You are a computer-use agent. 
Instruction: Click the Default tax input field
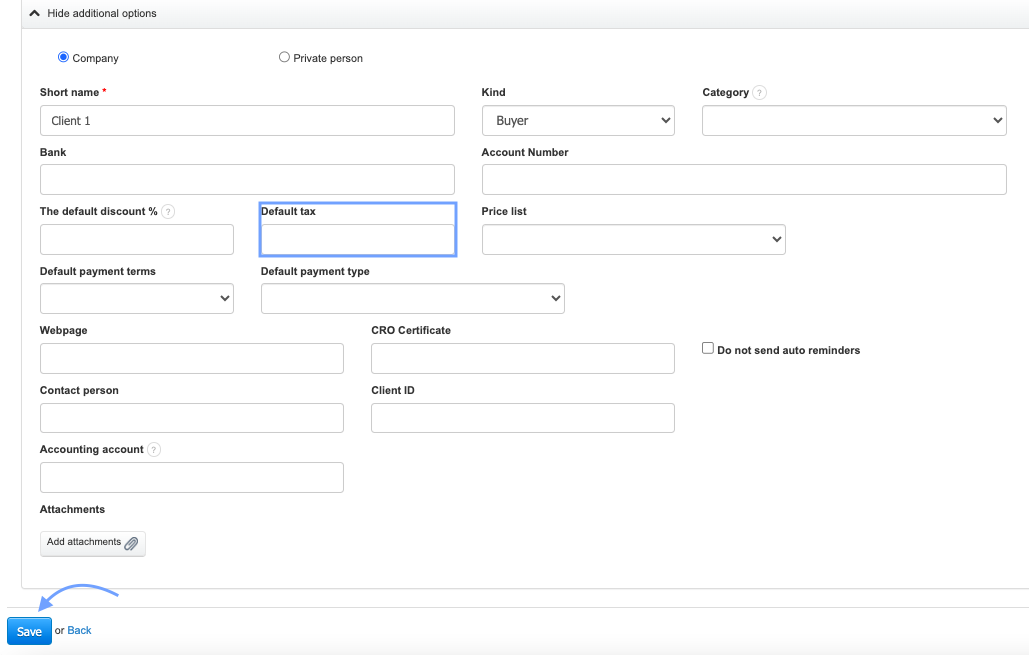(357, 240)
